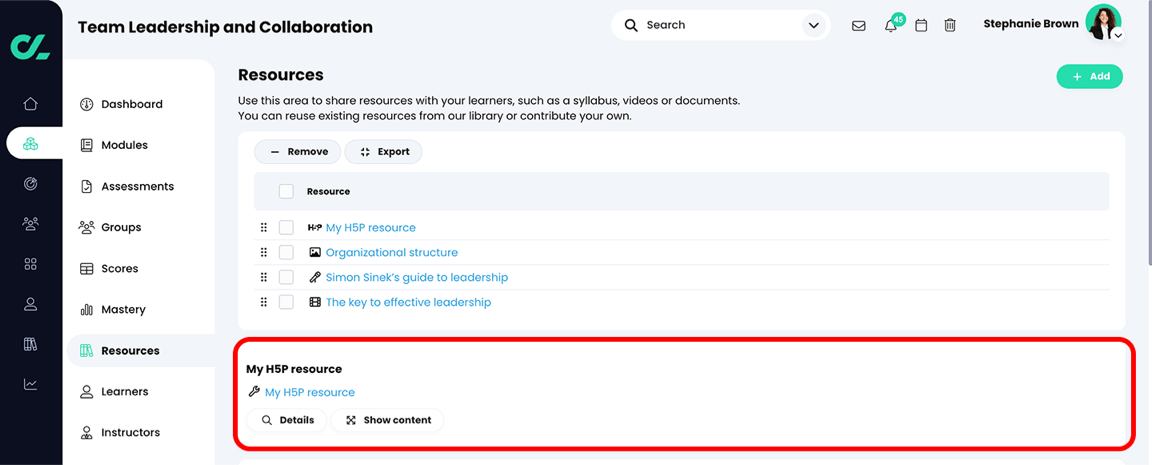Open Assessments in class menu
The width and height of the screenshot is (1152, 465).
[137, 187]
